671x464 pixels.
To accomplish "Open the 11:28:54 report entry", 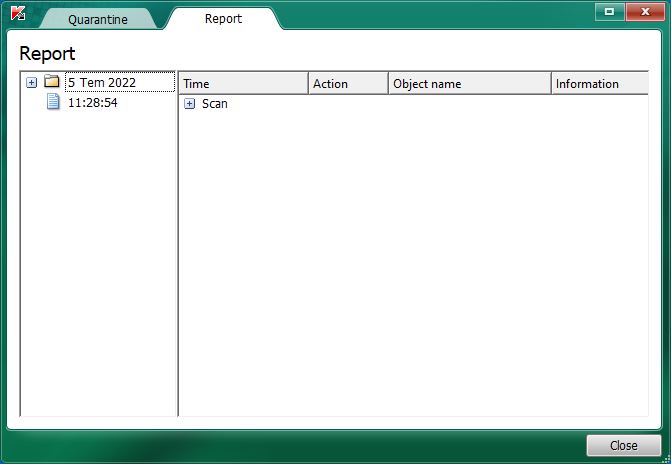I will 92,103.
